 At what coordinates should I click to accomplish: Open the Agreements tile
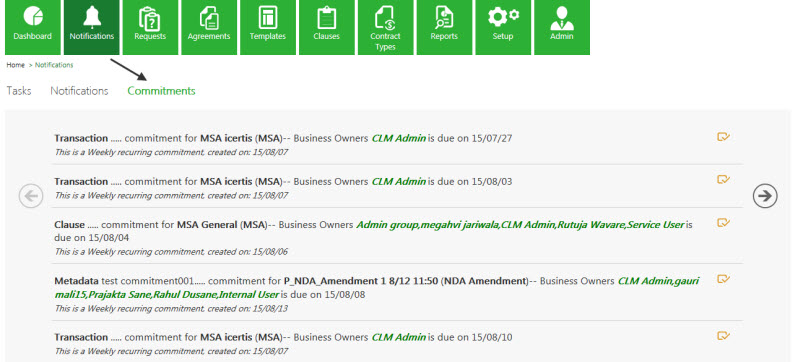pos(209,27)
